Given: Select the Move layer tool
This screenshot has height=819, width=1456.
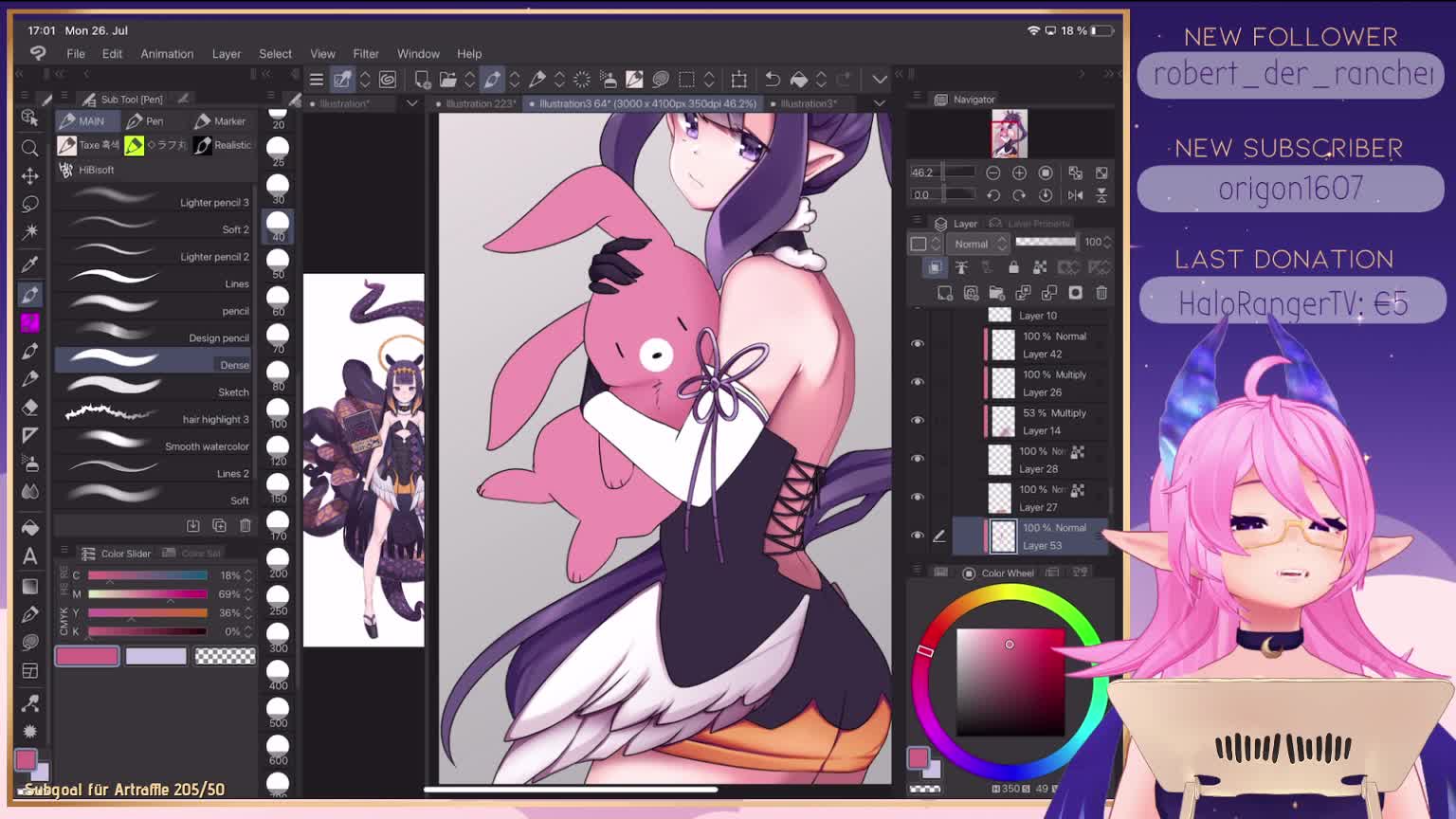Looking at the screenshot, I should pos(29,176).
